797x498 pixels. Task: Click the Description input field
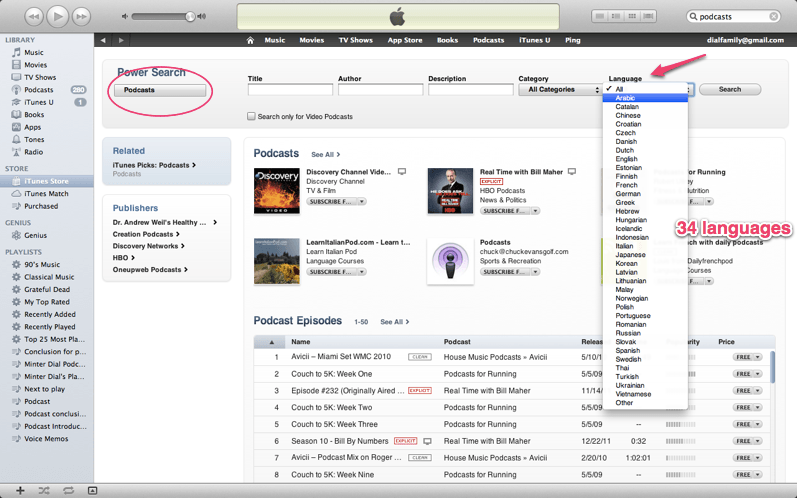471,89
